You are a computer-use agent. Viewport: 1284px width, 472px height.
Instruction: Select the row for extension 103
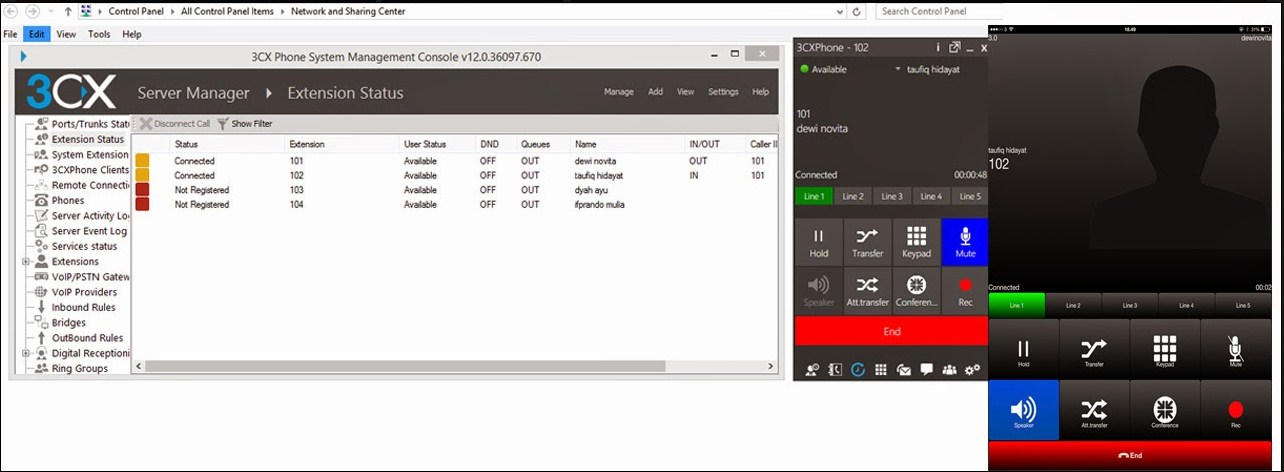tap(455, 190)
